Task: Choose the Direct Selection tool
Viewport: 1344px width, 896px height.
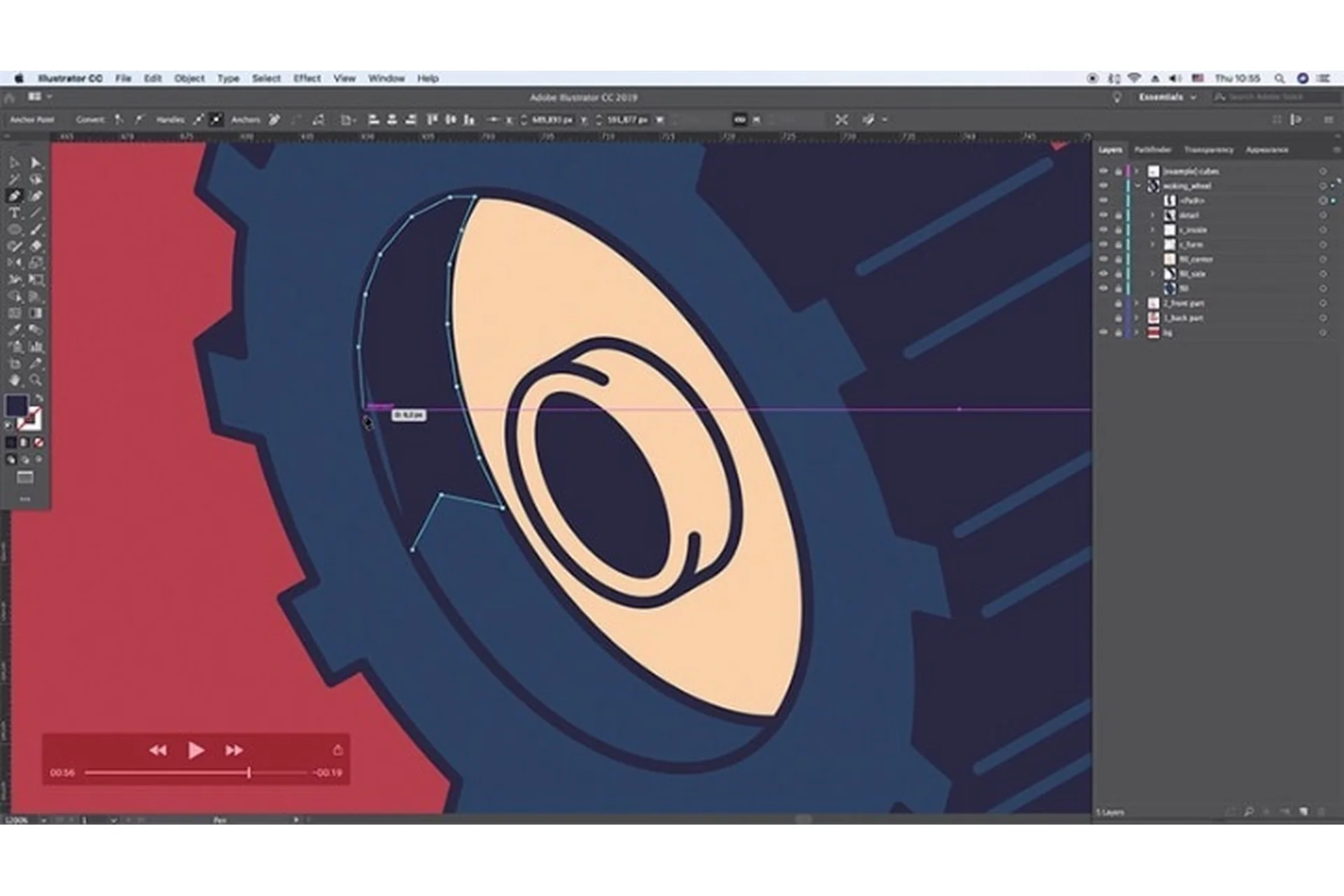Action: (x=36, y=163)
